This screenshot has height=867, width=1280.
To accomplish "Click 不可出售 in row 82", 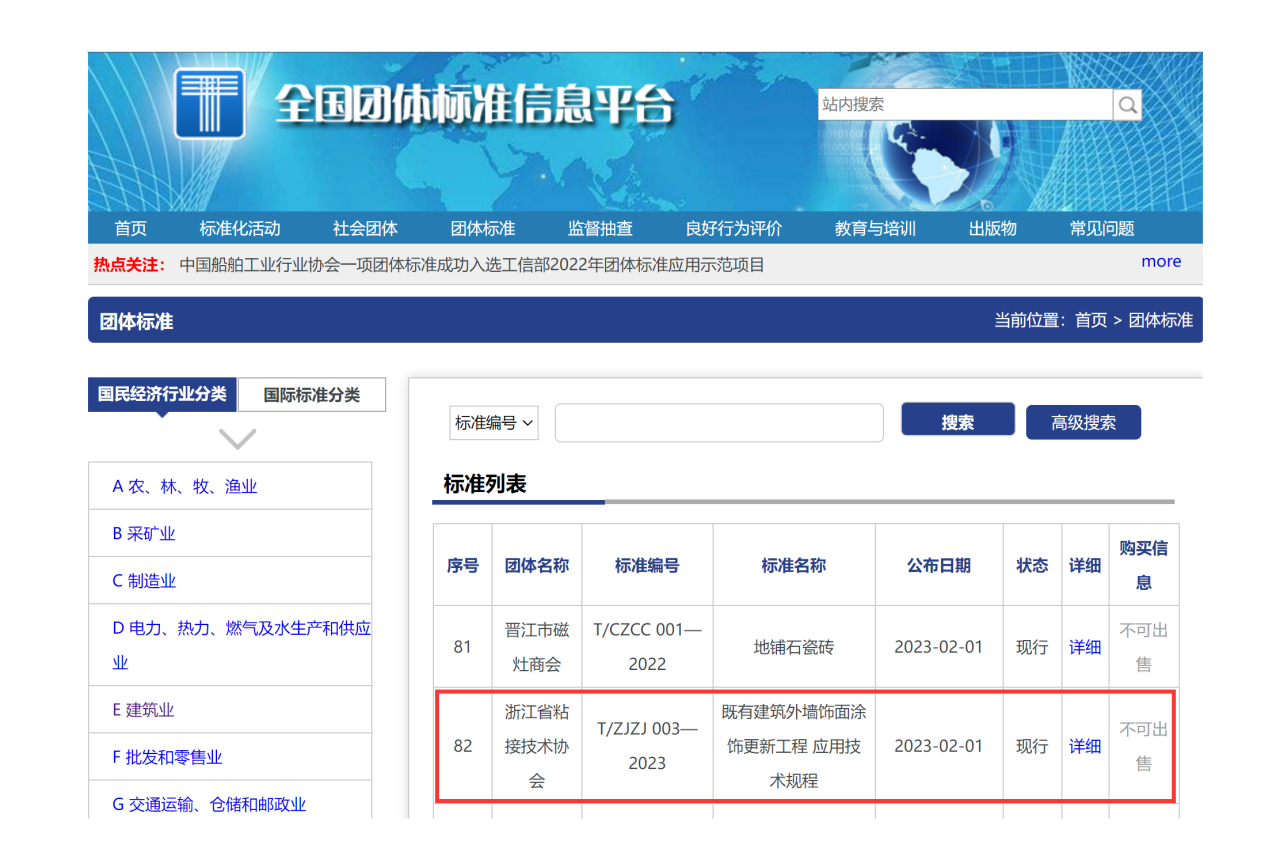I will [x=1144, y=746].
